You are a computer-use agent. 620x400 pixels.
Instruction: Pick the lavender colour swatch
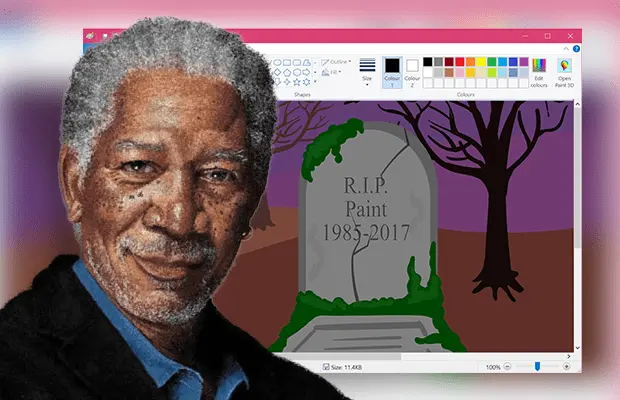[x=524, y=73]
